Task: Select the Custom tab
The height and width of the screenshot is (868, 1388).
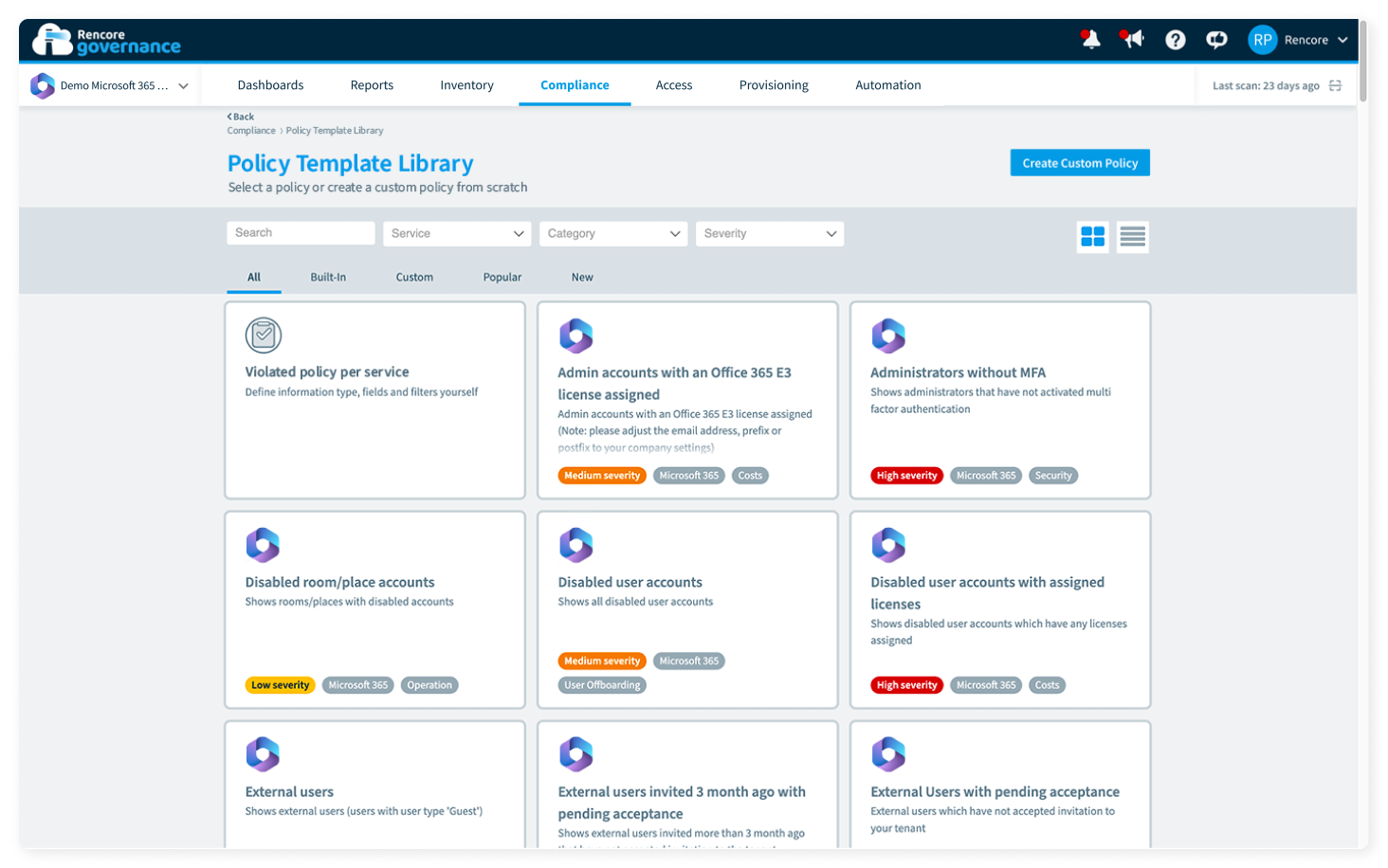Action: coord(414,278)
